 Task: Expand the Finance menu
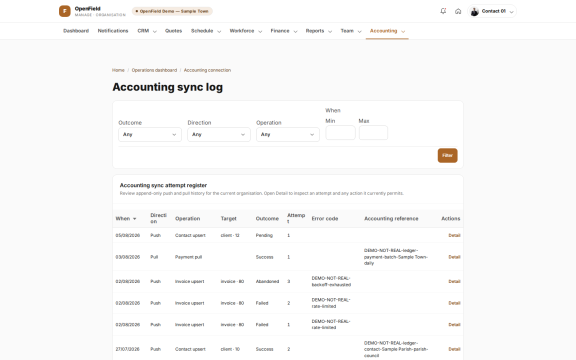point(284,31)
